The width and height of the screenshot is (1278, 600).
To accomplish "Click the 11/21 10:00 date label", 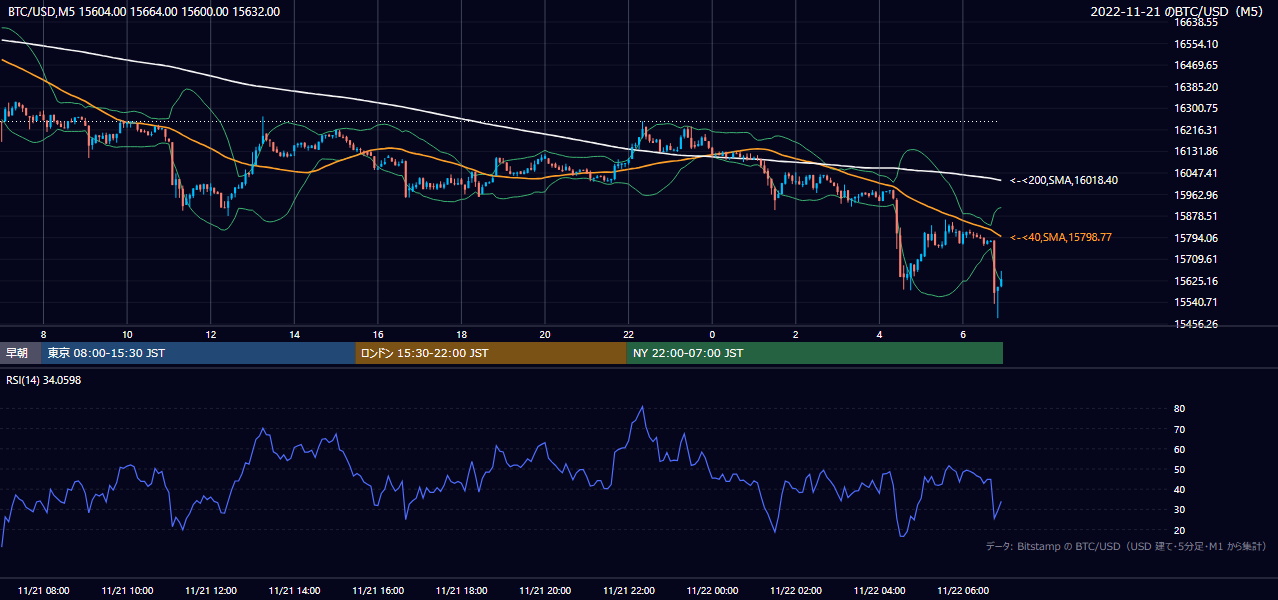I will (x=127, y=591).
